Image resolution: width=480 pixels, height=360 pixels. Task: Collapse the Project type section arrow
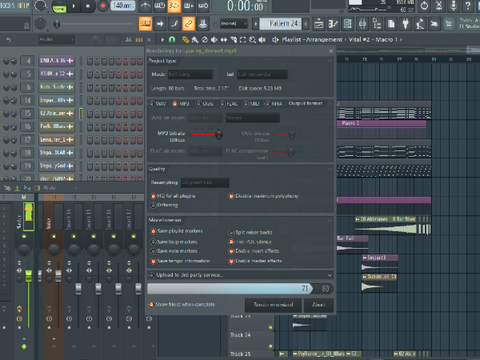pos(329,61)
